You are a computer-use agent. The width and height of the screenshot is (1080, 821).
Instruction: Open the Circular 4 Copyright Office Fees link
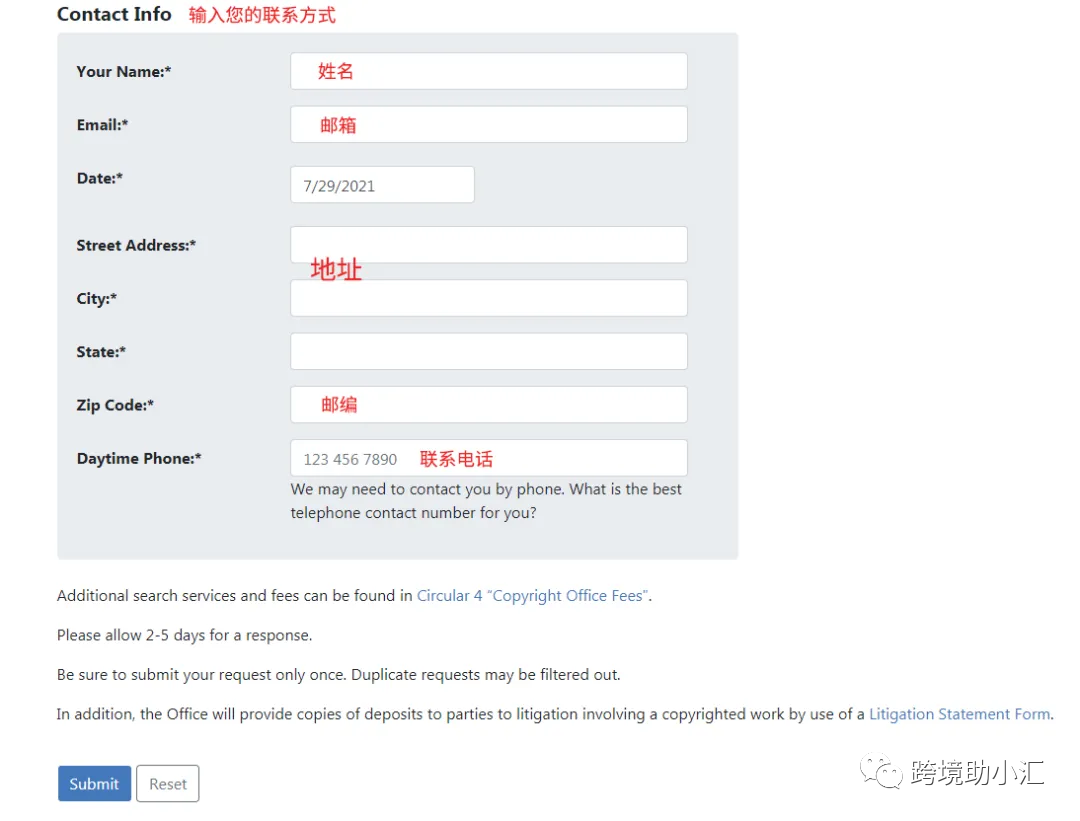click(532, 596)
